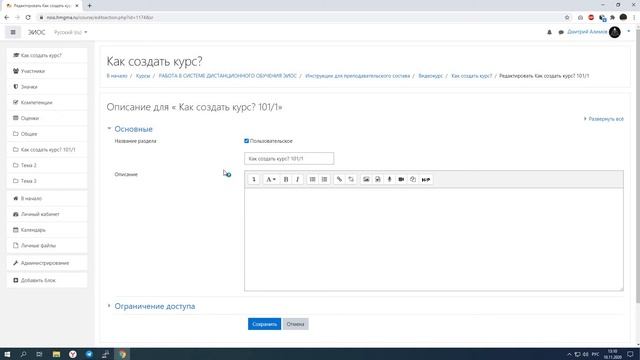The height and width of the screenshot is (360, 640).
Task: Click the browser reload button
Action: coord(28,18)
